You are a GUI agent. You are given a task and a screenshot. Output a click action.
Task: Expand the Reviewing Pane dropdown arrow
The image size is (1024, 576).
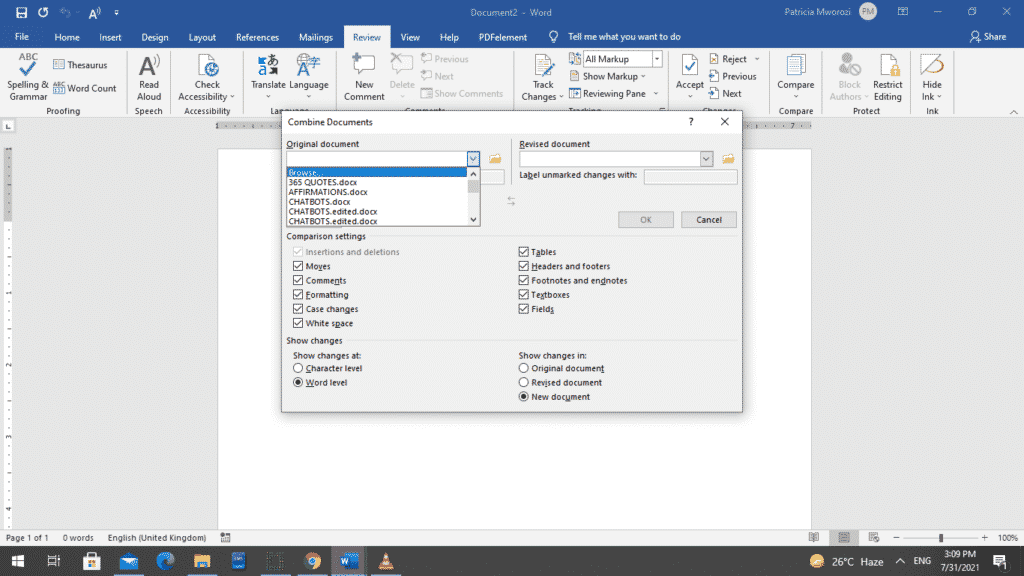coord(656,93)
